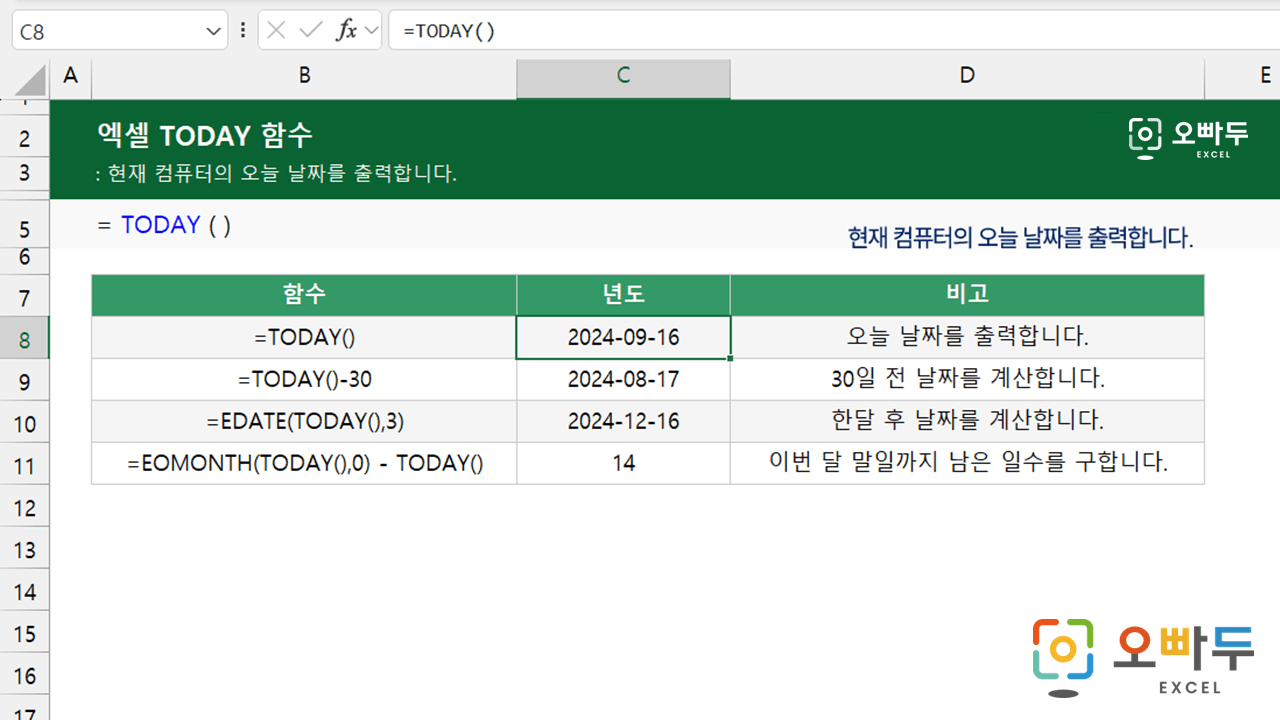This screenshot has height=720, width=1280.
Task: Select row 12 header
Action: coord(24,508)
